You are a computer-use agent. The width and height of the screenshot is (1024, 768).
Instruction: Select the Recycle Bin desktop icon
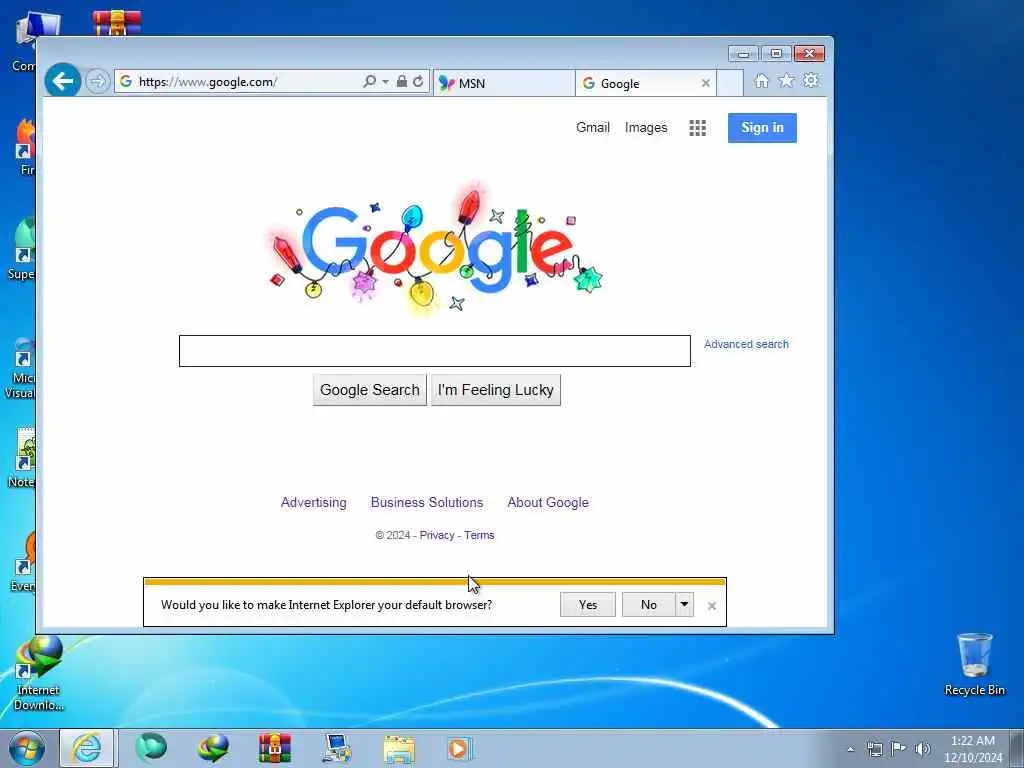point(974,665)
